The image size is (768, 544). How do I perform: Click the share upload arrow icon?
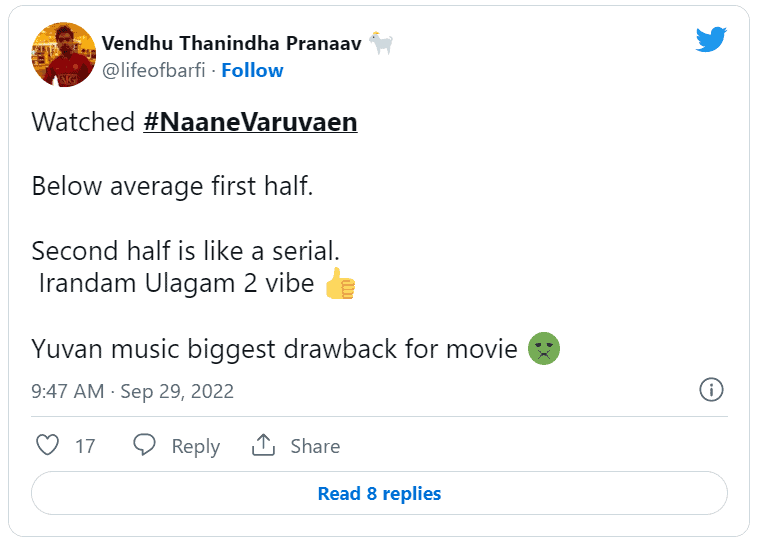click(263, 445)
